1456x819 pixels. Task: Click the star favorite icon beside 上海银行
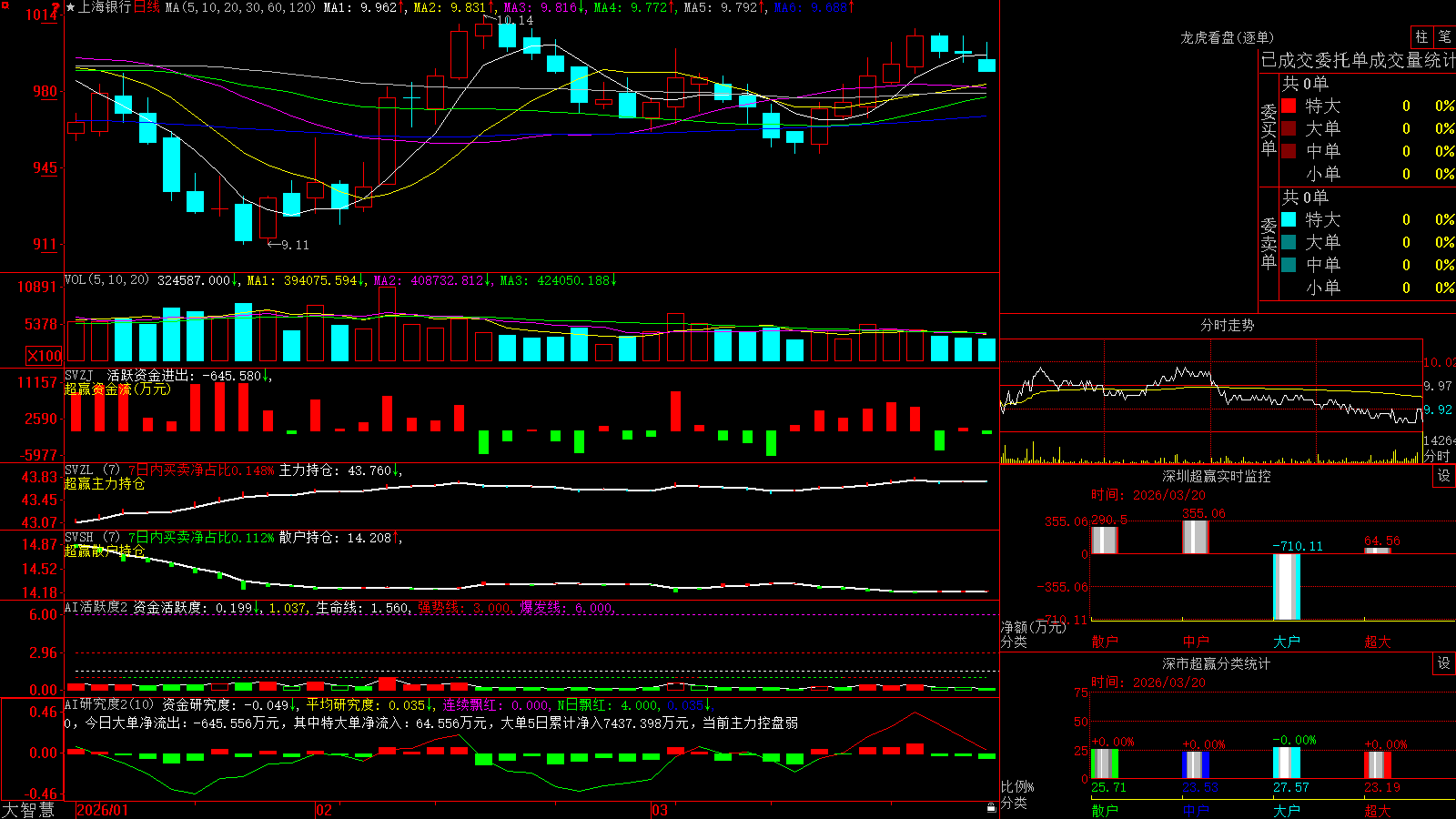click(71, 7)
